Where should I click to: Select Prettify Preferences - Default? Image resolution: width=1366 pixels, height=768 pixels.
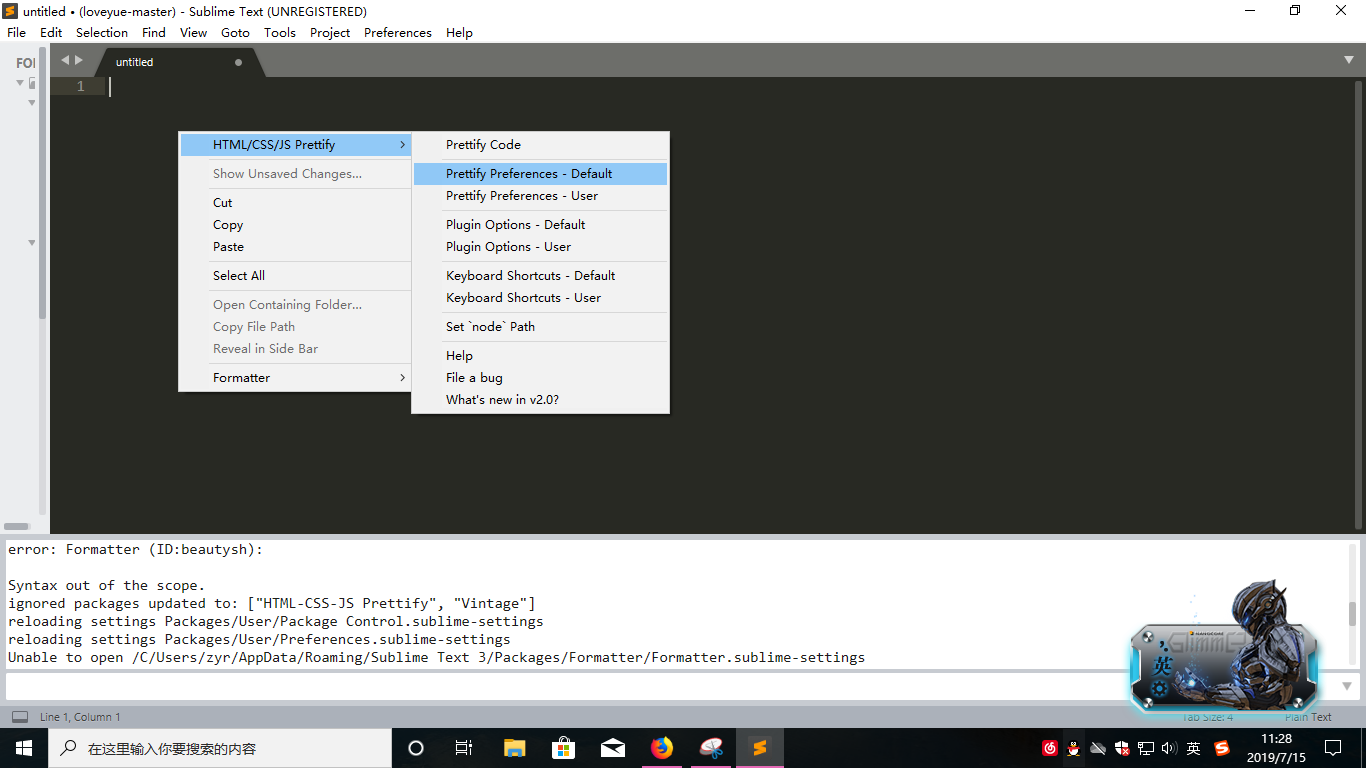[x=540, y=174]
